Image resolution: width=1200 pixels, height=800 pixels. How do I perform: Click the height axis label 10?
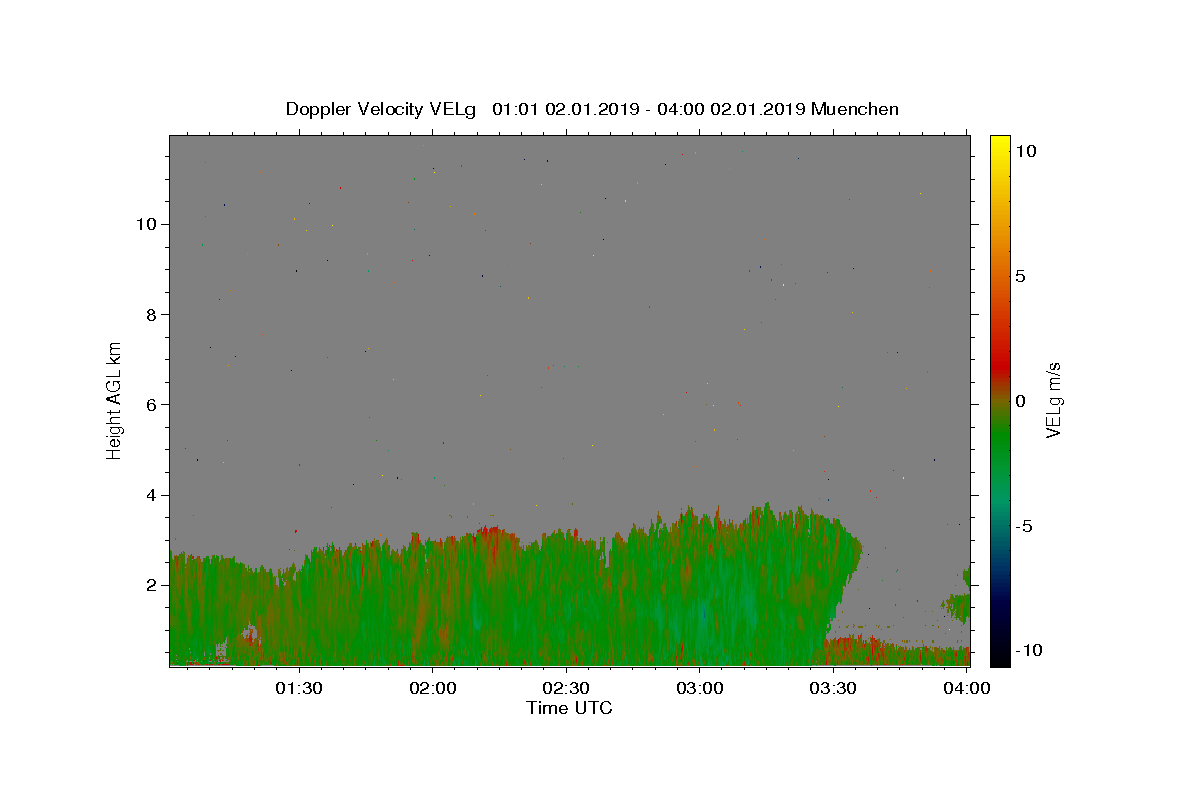click(147, 224)
